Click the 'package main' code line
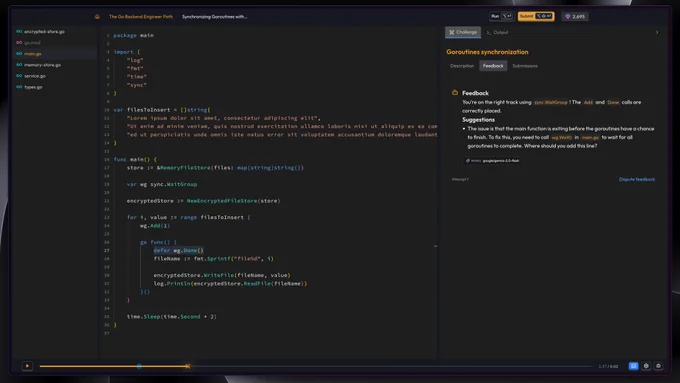This screenshot has width=680, height=383. [134, 35]
